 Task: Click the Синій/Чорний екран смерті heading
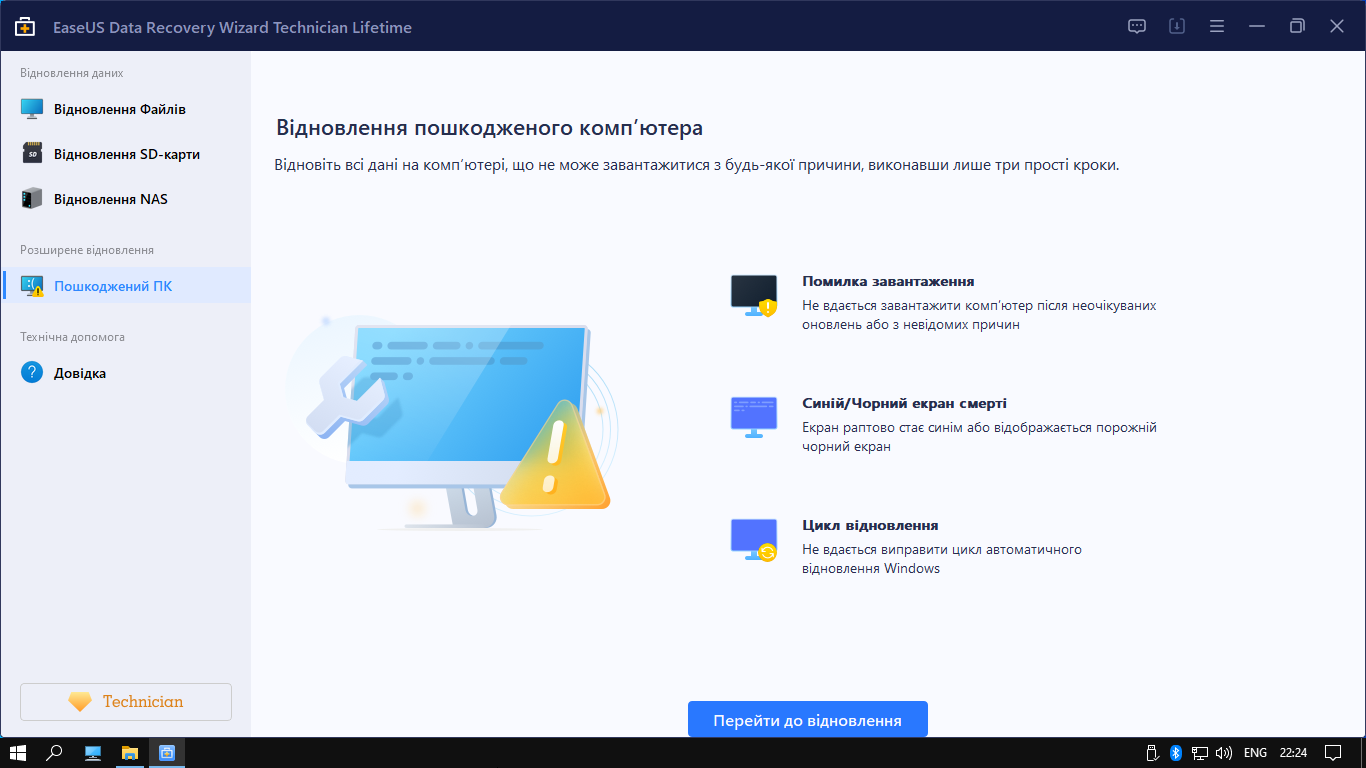(x=904, y=404)
